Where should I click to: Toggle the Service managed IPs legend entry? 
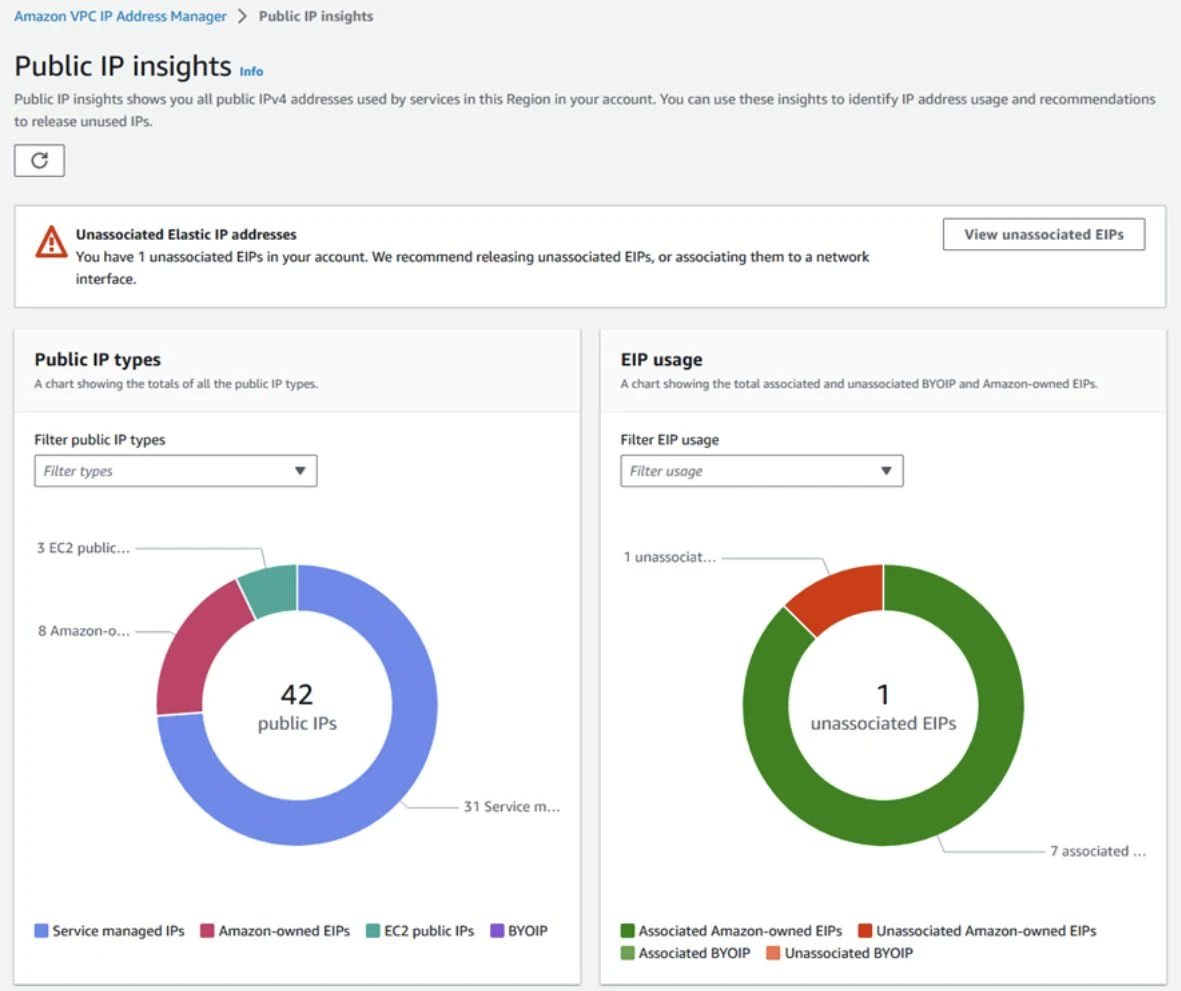click(x=108, y=930)
